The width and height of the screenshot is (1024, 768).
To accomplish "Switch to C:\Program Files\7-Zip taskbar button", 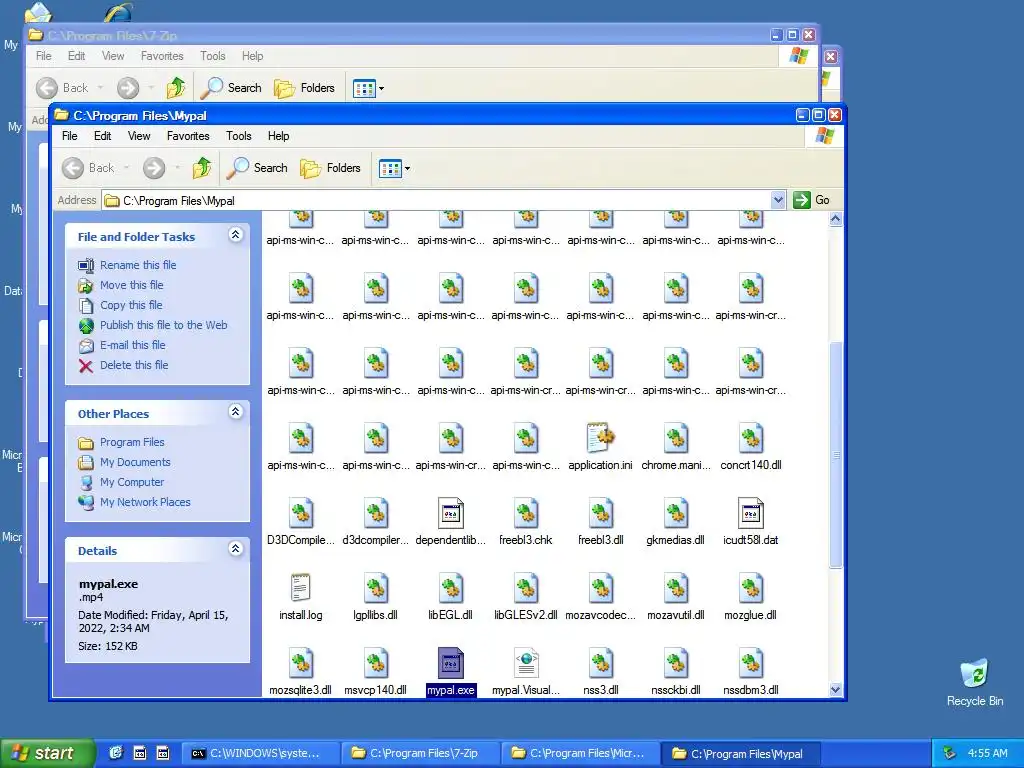I will click(420, 754).
